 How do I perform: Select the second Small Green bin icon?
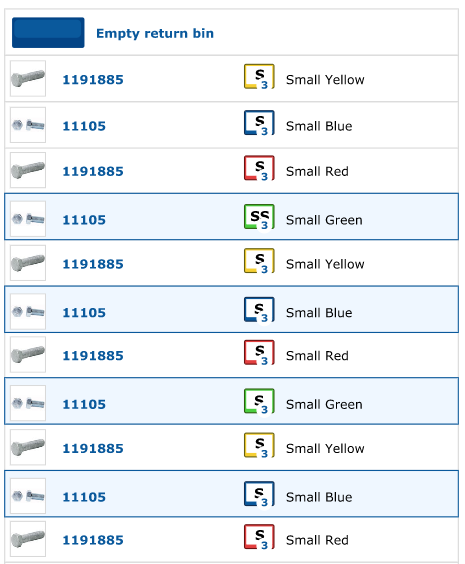(259, 401)
